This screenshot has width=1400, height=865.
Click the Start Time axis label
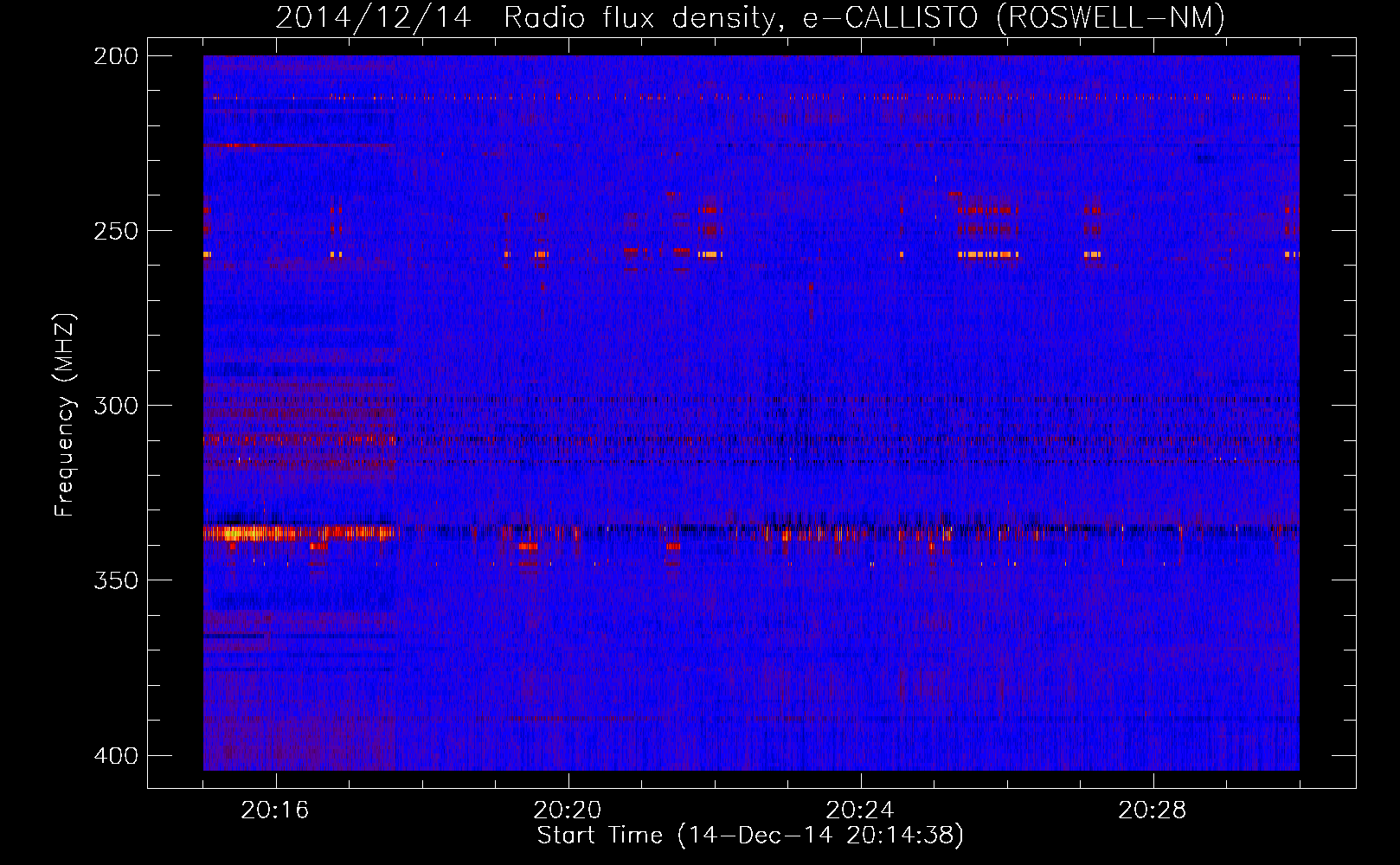(750, 836)
